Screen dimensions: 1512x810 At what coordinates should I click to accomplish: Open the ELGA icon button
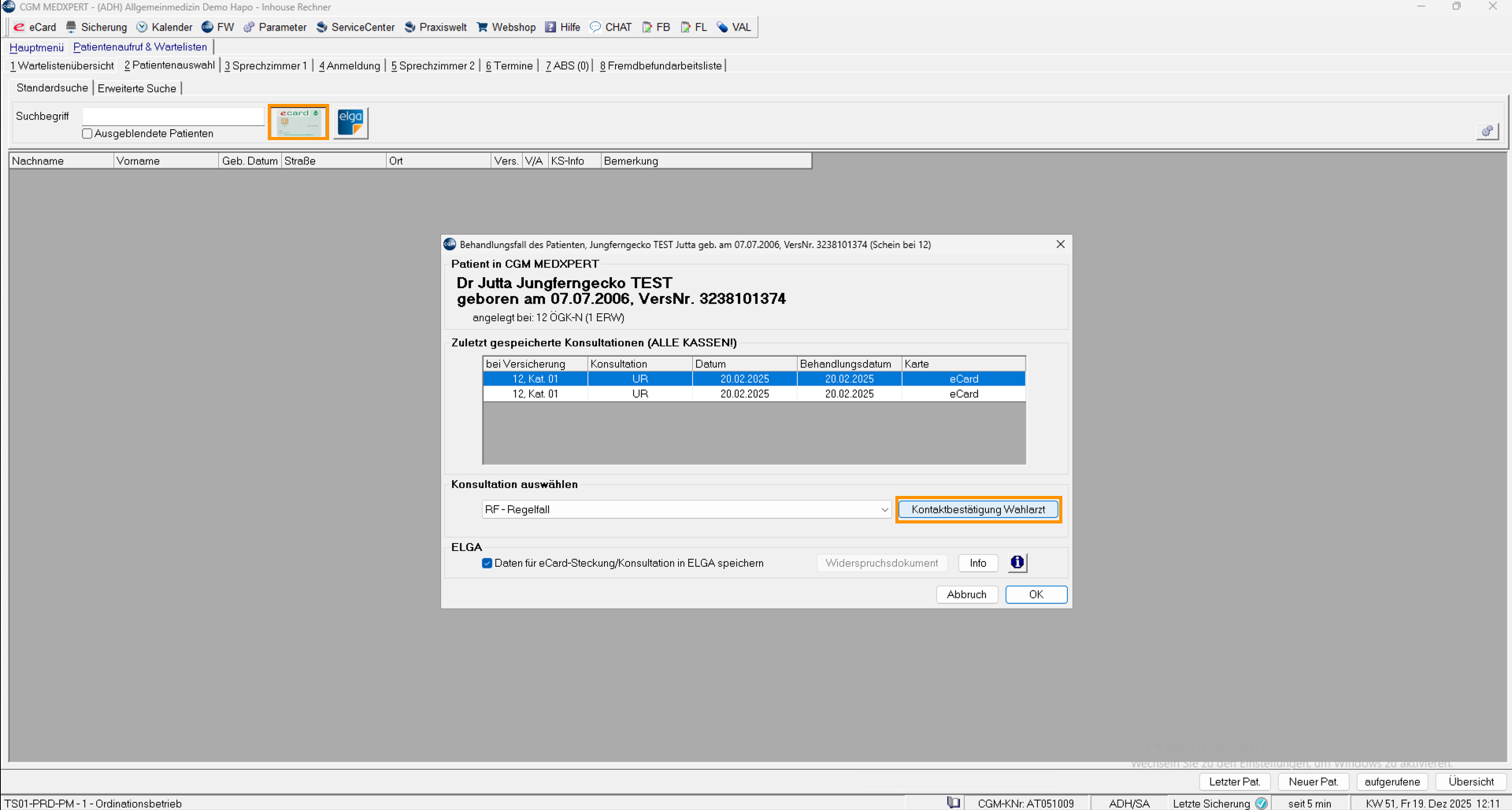coord(350,123)
